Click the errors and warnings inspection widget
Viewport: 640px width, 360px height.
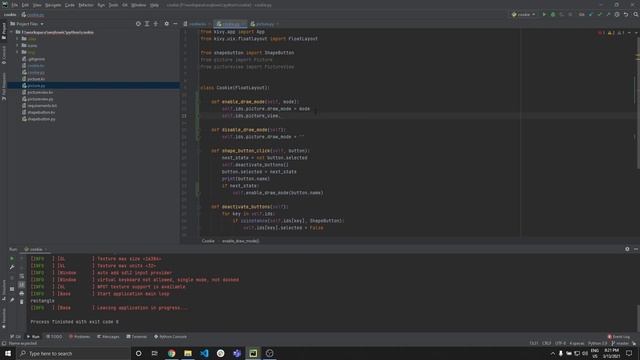click(611, 32)
